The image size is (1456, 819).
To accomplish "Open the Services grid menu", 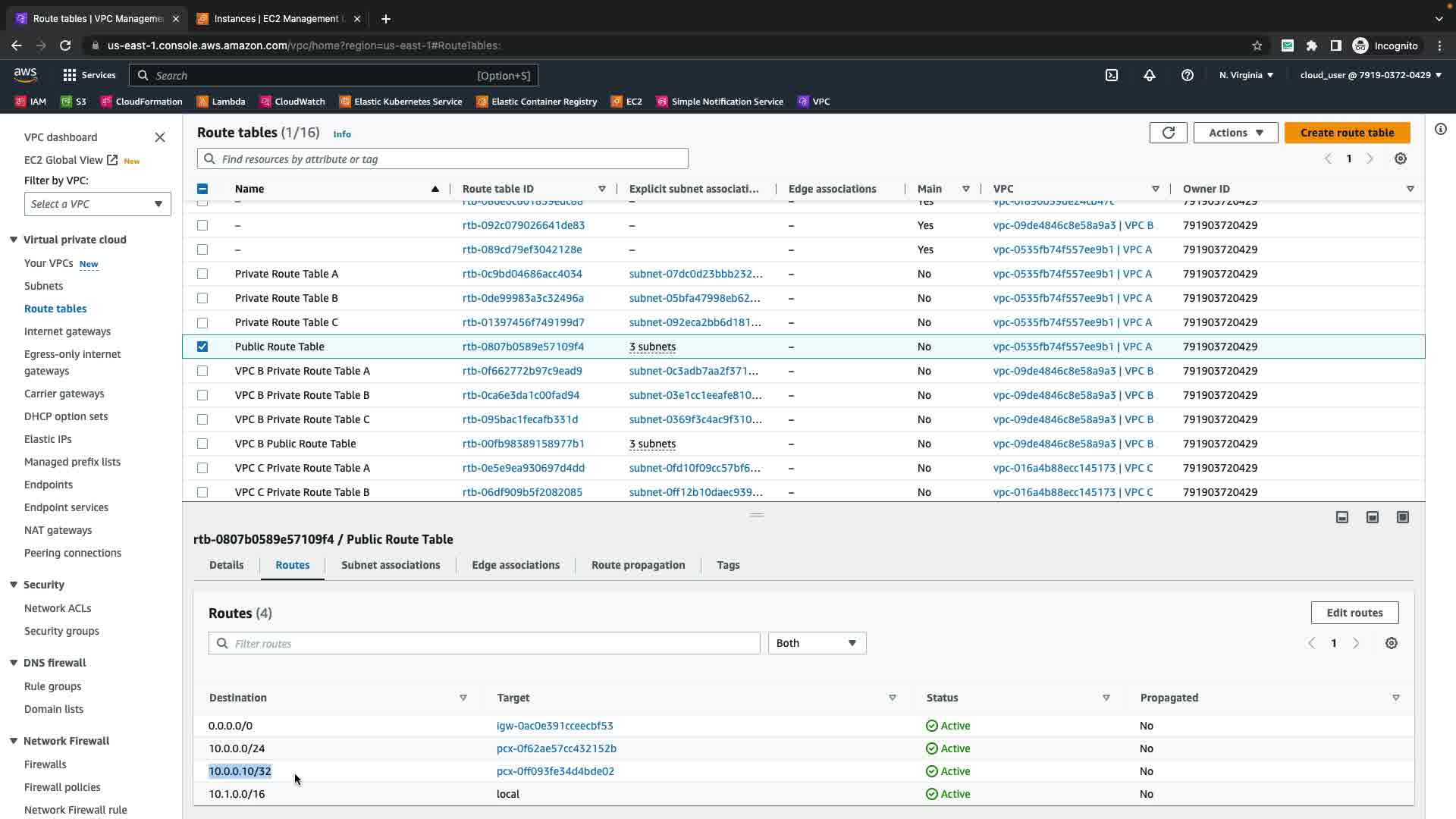I will [x=89, y=75].
